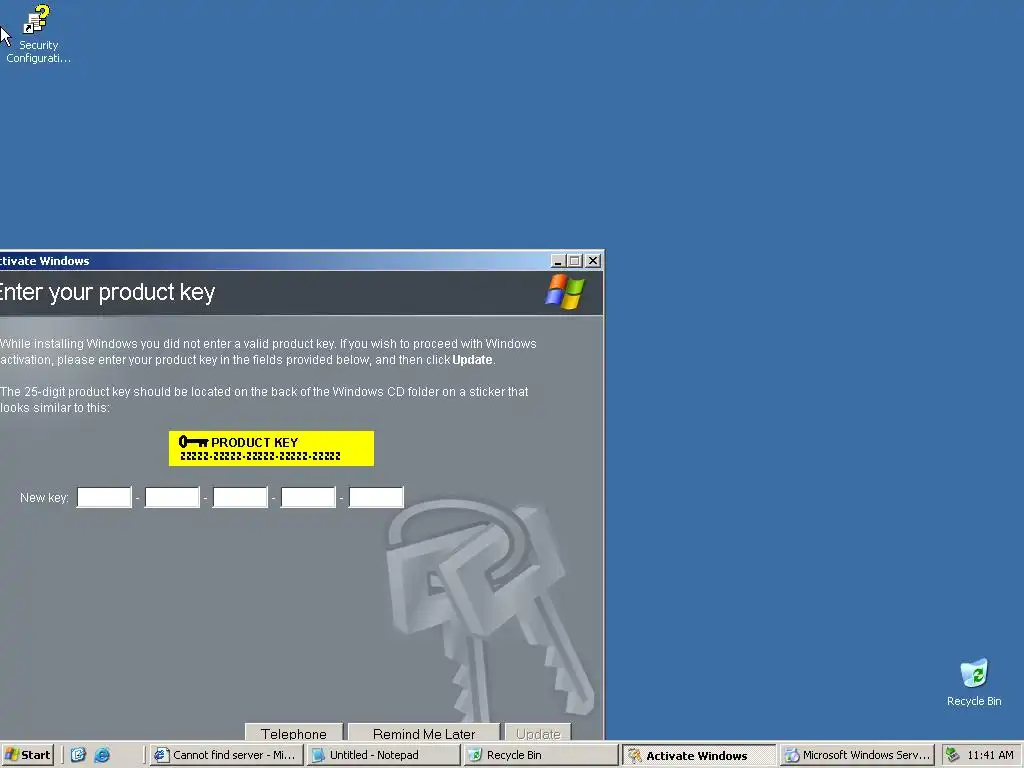The width and height of the screenshot is (1024, 768).
Task: Click the Windows flag logo in the header
Action: 565,292
